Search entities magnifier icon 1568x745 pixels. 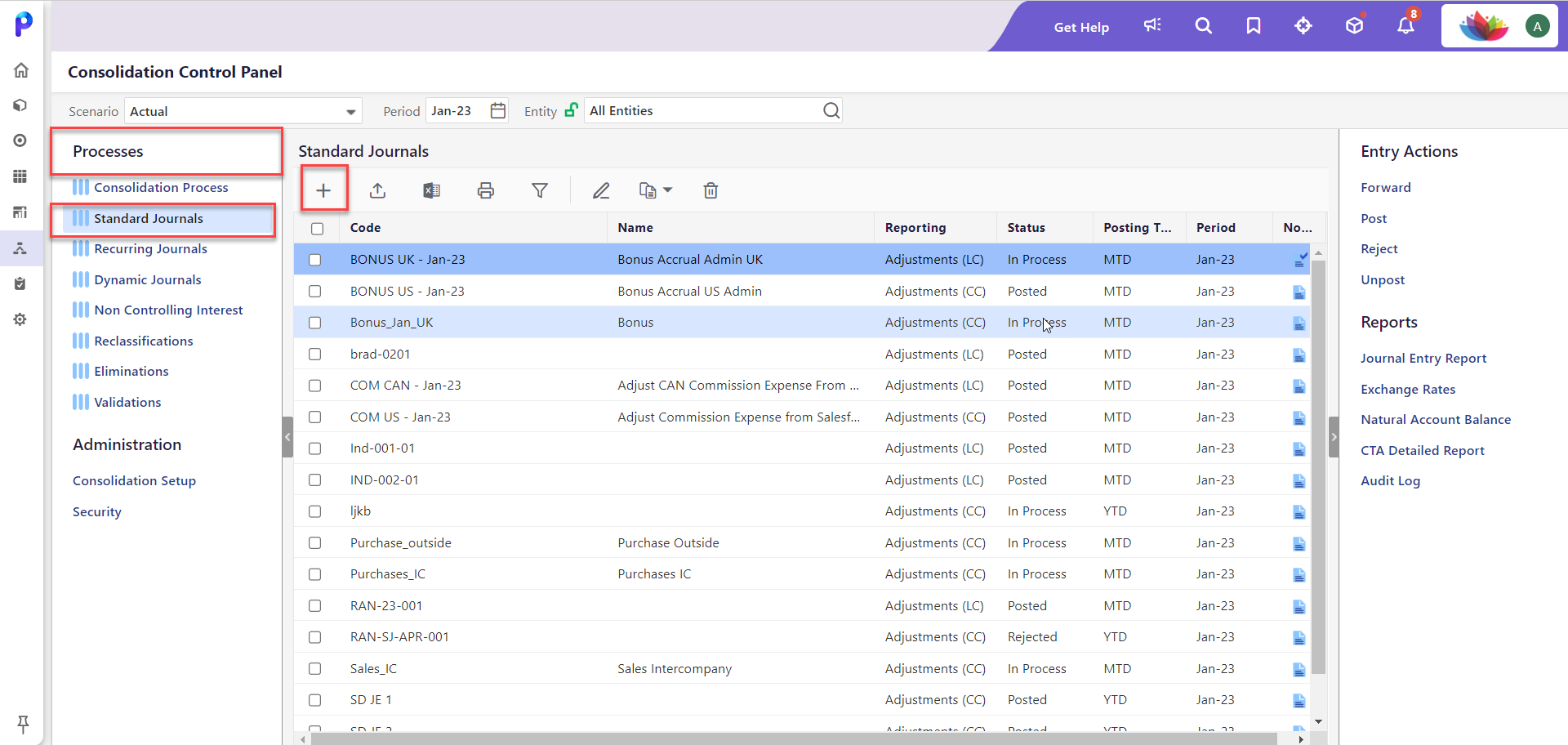831,110
